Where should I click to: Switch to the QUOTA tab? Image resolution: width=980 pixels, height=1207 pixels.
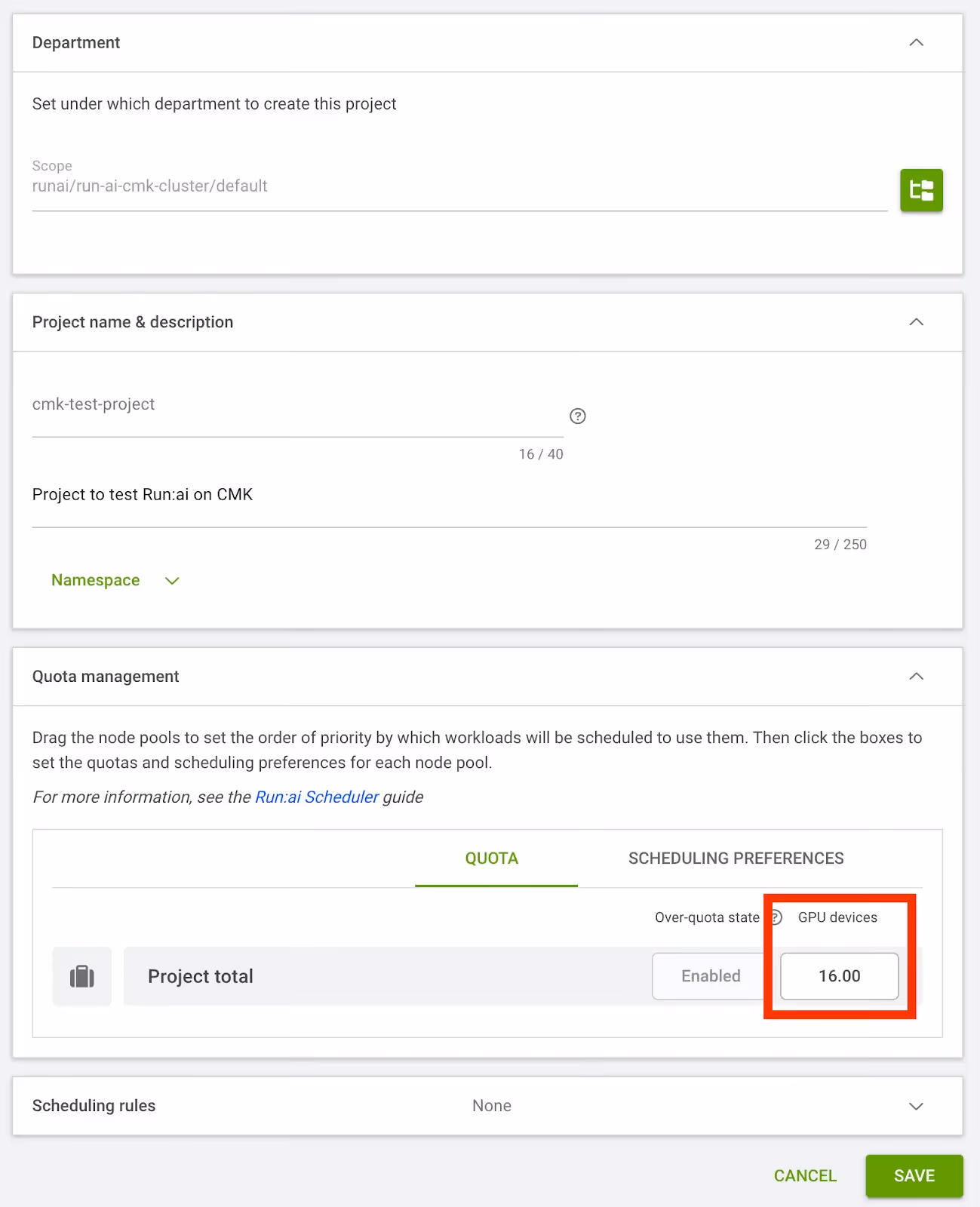pos(492,858)
